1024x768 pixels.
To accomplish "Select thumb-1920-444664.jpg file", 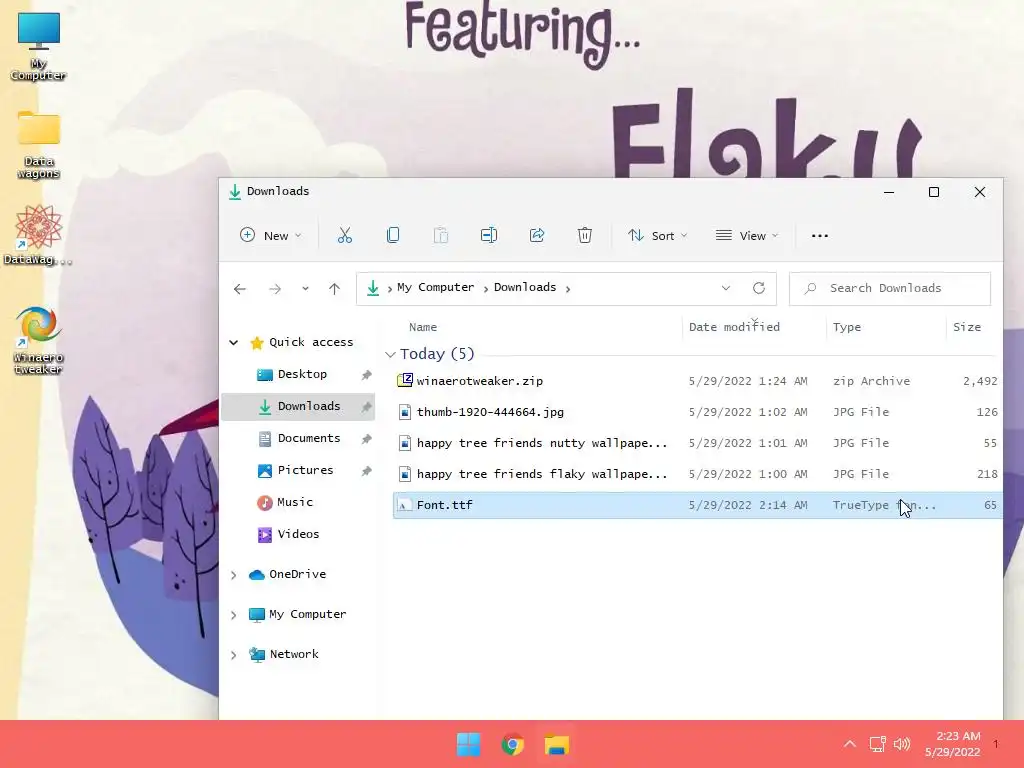I will [x=697, y=412].
